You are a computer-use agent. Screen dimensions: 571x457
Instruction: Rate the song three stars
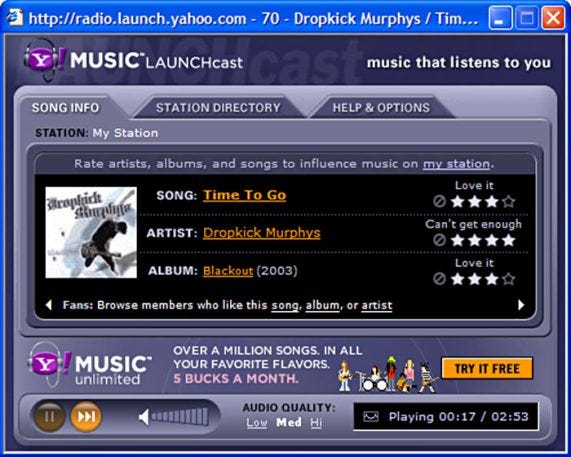click(492, 201)
